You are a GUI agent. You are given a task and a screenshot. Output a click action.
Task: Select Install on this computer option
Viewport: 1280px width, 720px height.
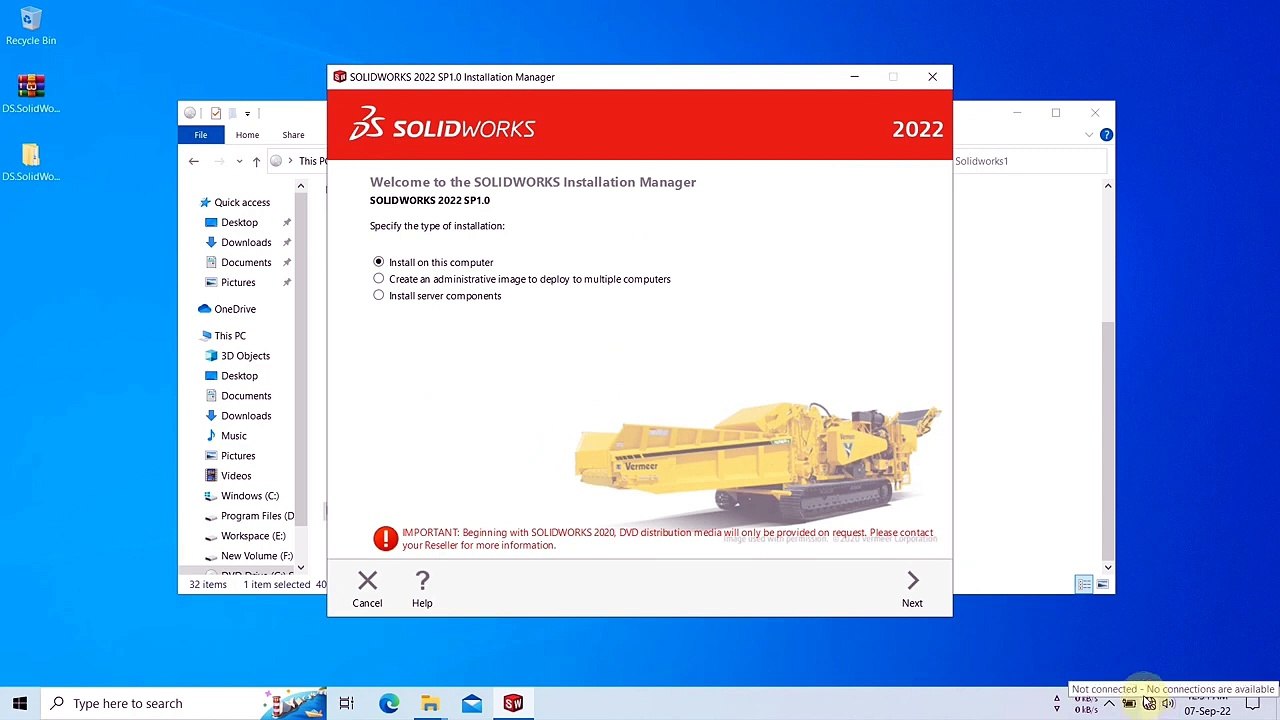pyautogui.click(x=432, y=262)
